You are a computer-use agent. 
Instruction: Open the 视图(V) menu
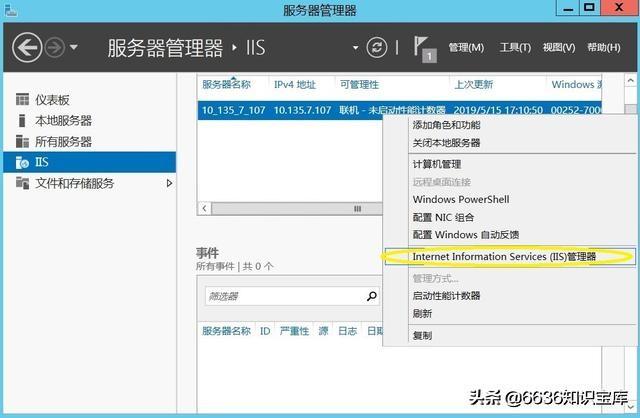[559, 48]
